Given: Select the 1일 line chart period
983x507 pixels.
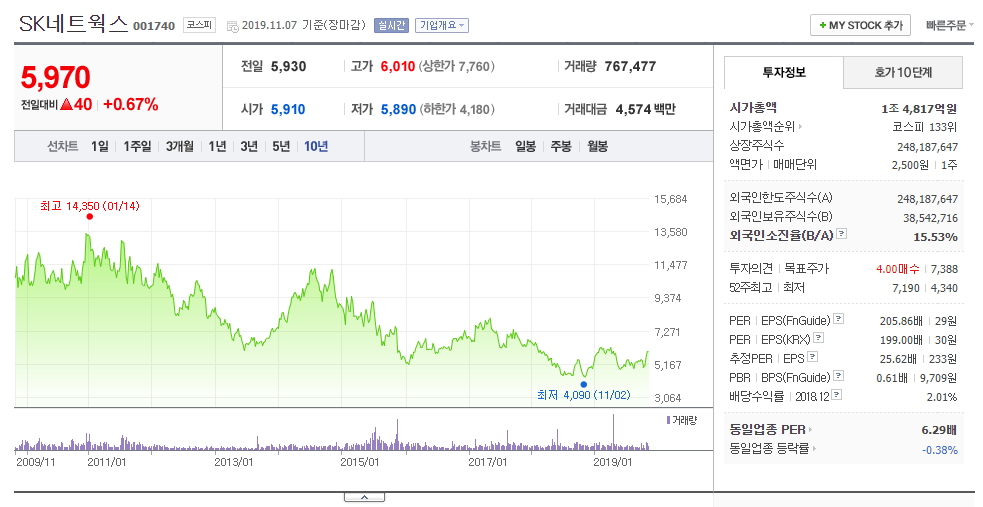Looking at the screenshot, I should pos(100,147).
